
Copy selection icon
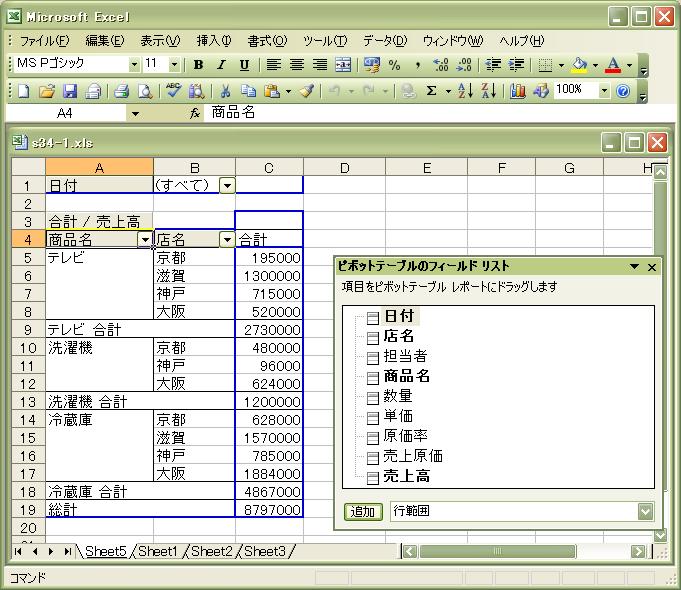point(248,91)
